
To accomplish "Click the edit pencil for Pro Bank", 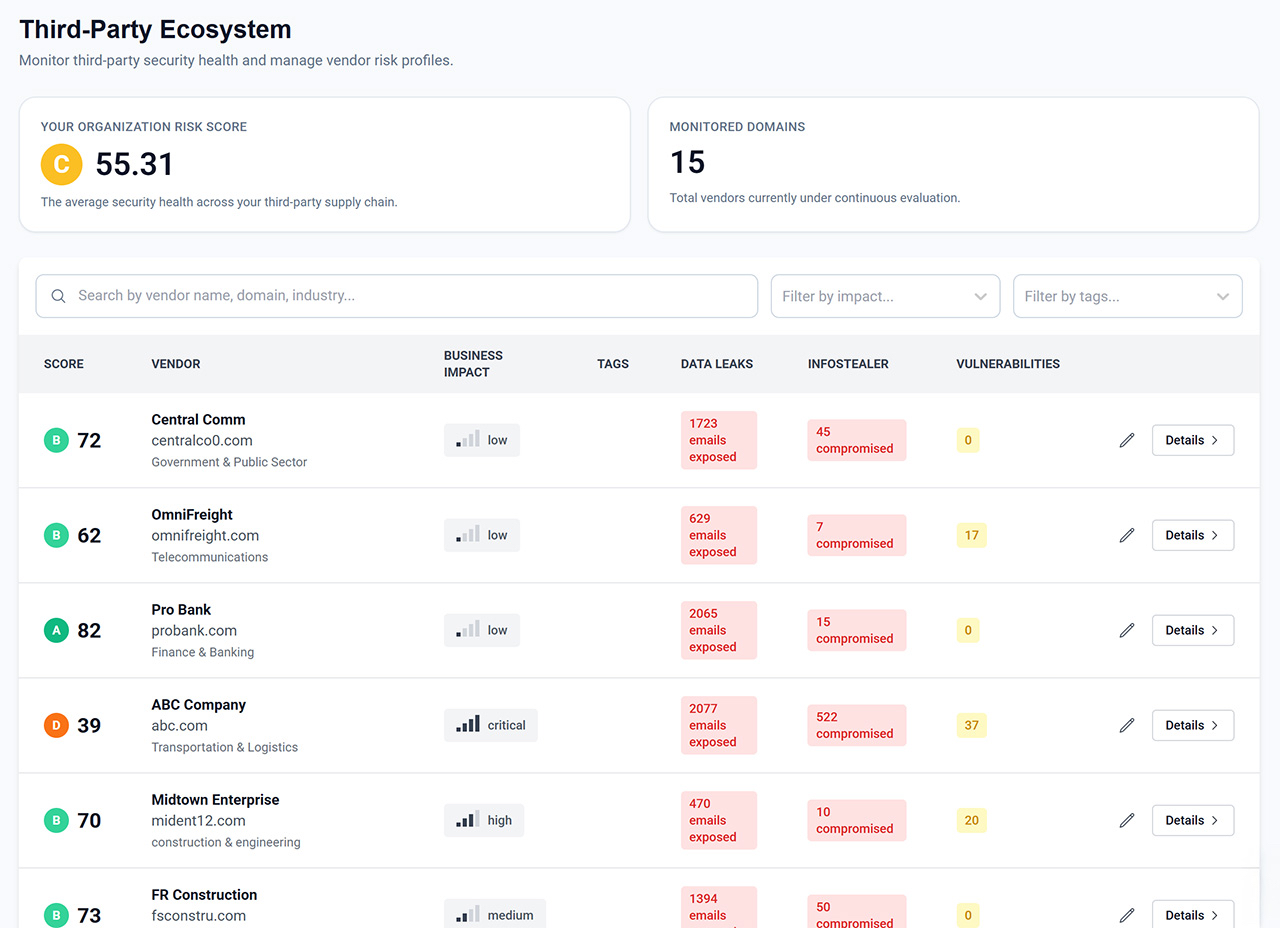I will (1127, 630).
